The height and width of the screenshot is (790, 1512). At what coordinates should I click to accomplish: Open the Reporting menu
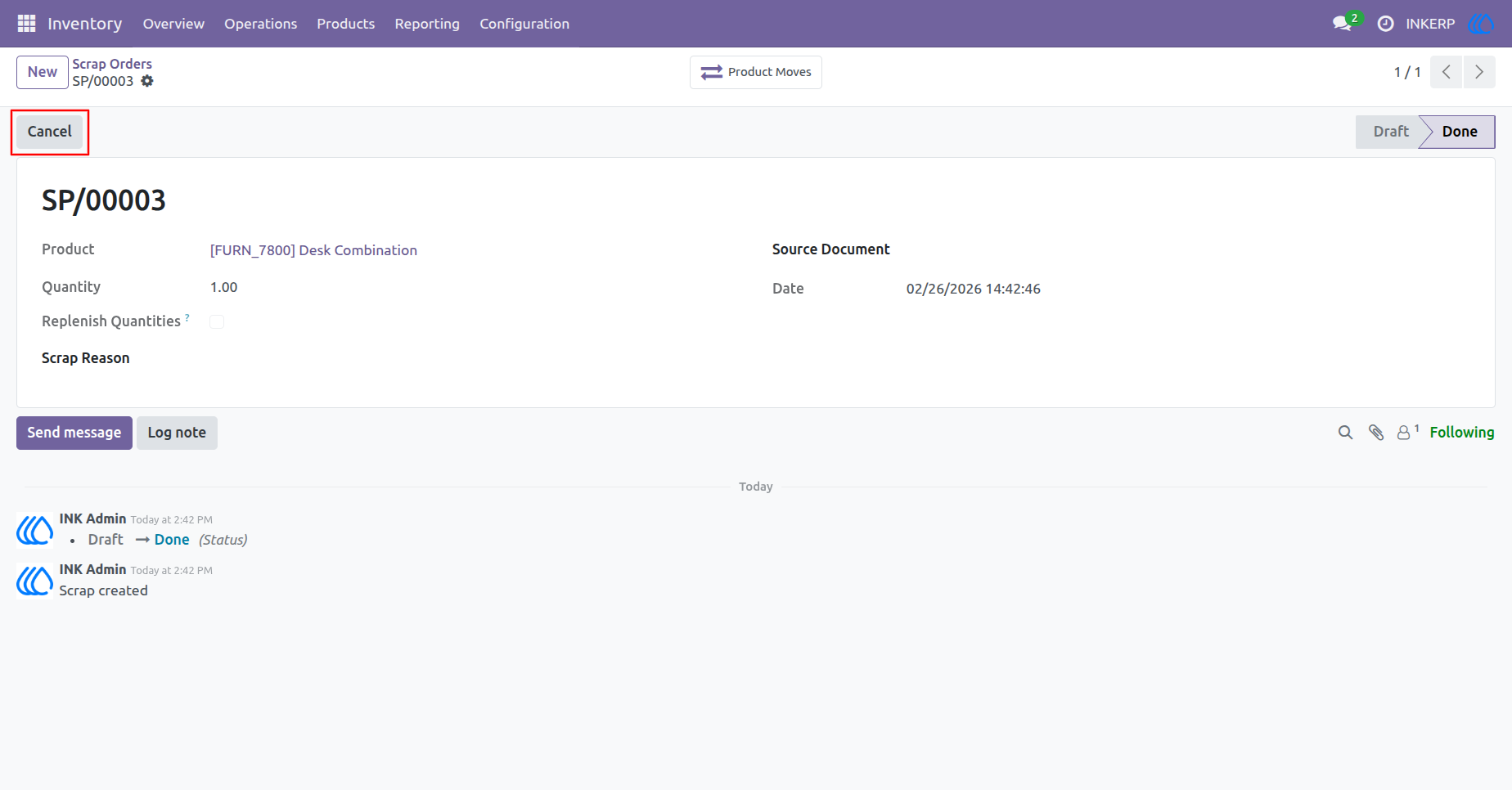click(x=427, y=24)
